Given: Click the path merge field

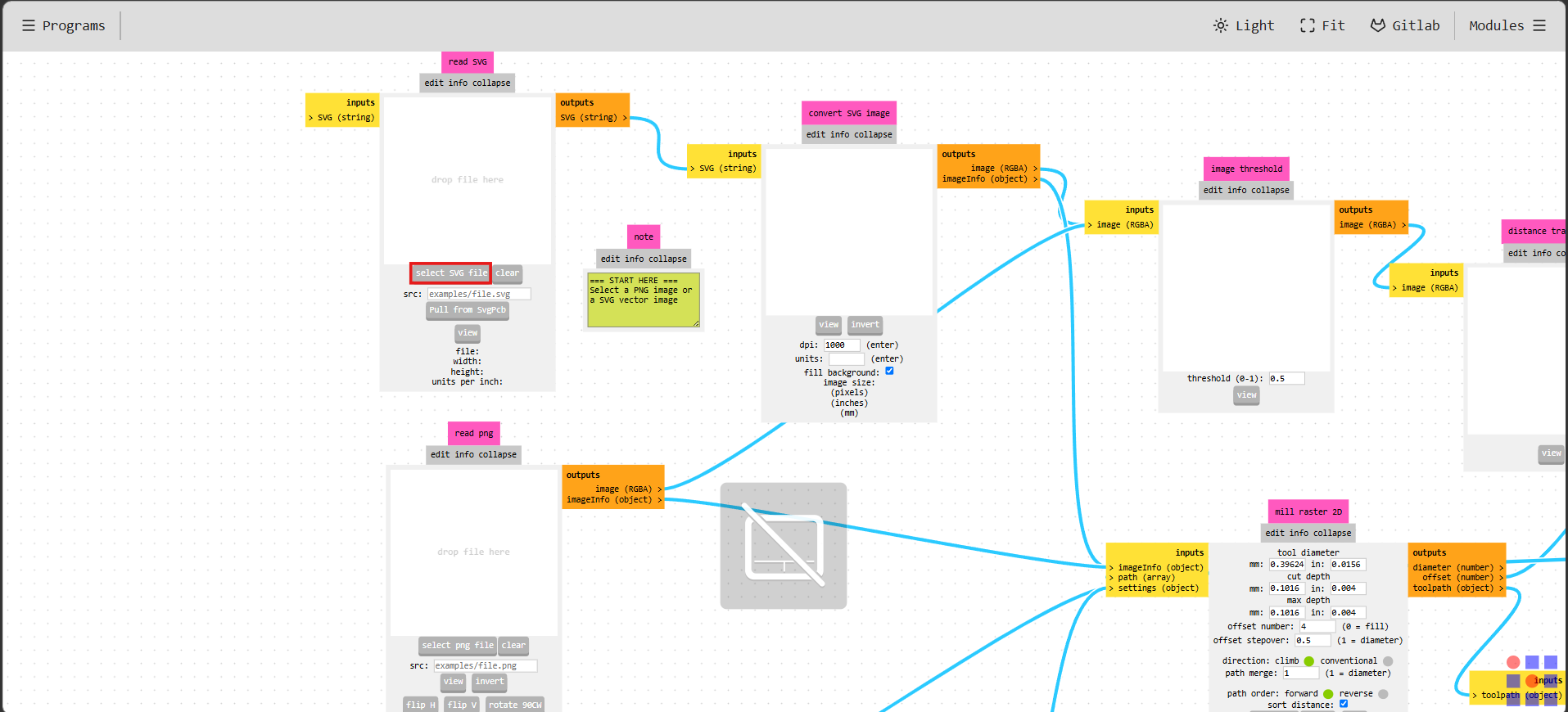Looking at the screenshot, I should [x=1301, y=674].
